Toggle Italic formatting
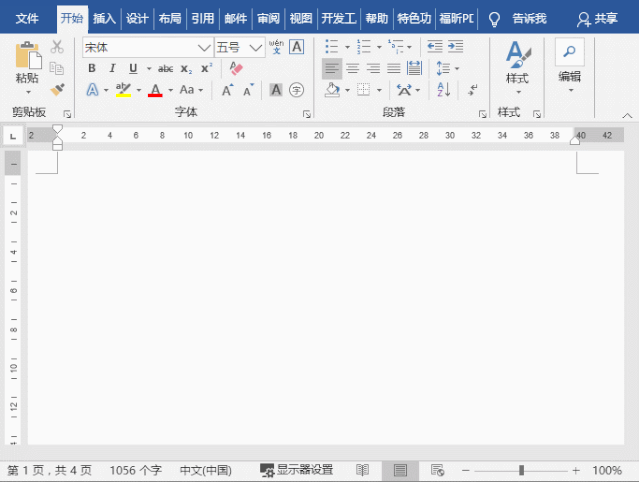This screenshot has width=639, height=482. [x=112, y=68]
